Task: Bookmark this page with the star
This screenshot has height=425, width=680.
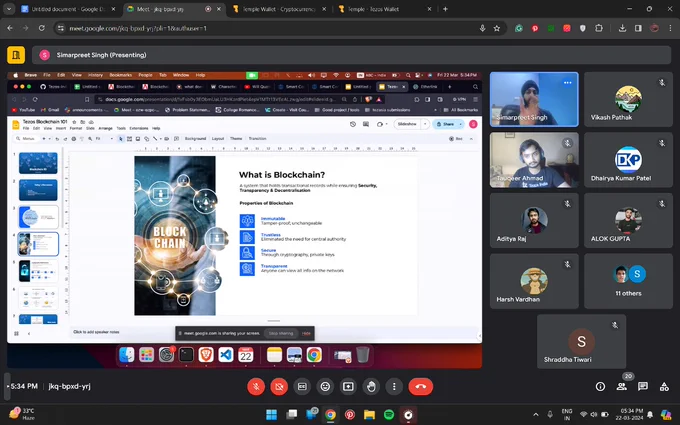Action: (497, 28)
